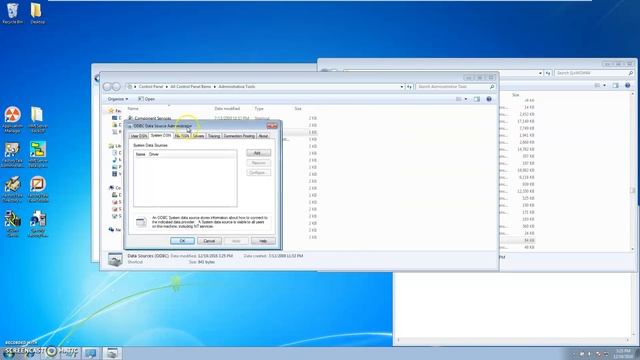640x360 pixels.
Task: Click the Forward arrow in Administrative Tools window
Action: click(116, 87)
